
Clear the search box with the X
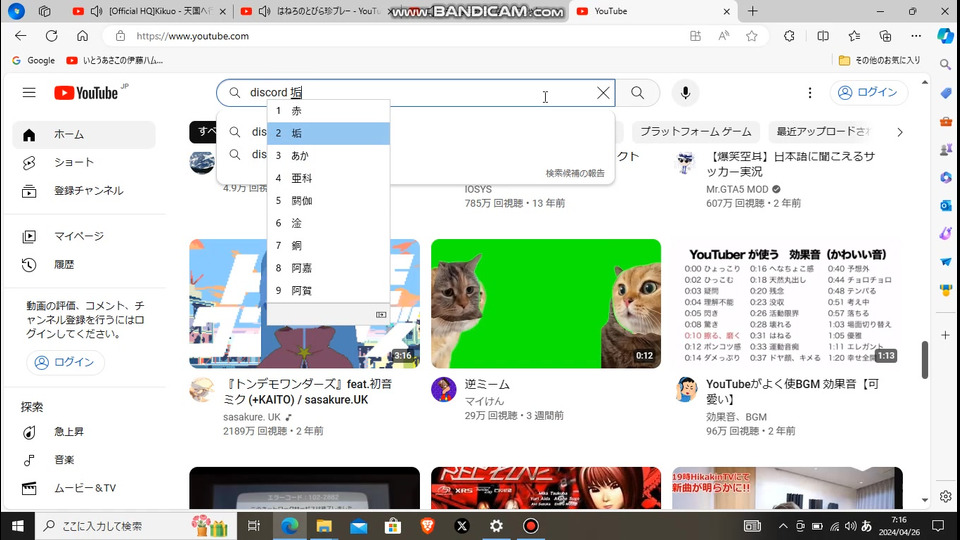[x=603, y=92]
